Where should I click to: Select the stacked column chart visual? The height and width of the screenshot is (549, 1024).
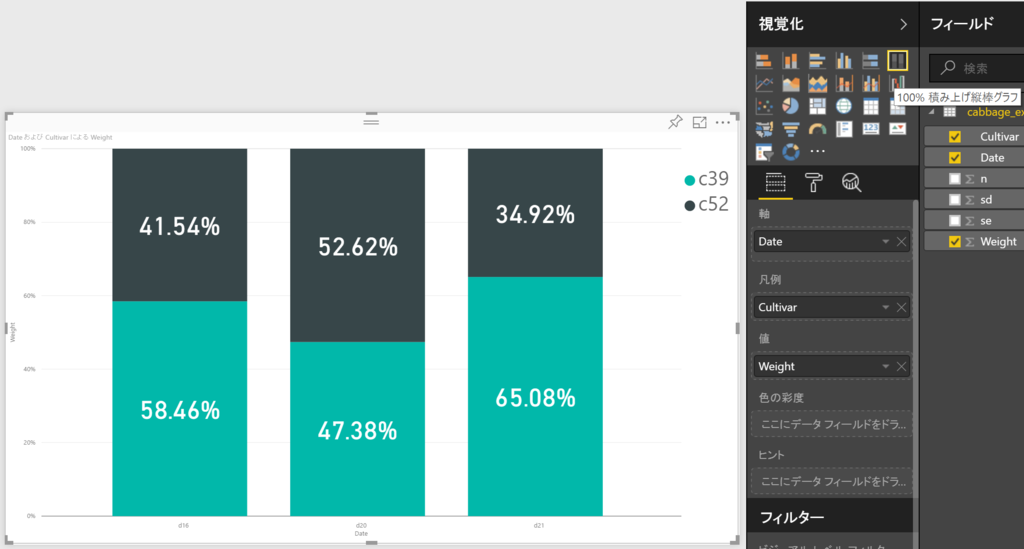point(790,61)
